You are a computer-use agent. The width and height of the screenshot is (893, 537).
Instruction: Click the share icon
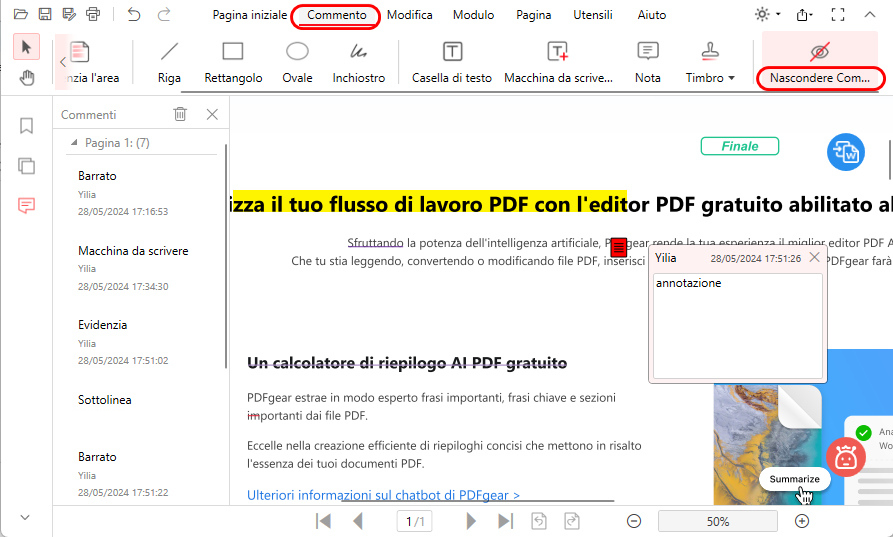pyautogui.click(x=804, y=14)
